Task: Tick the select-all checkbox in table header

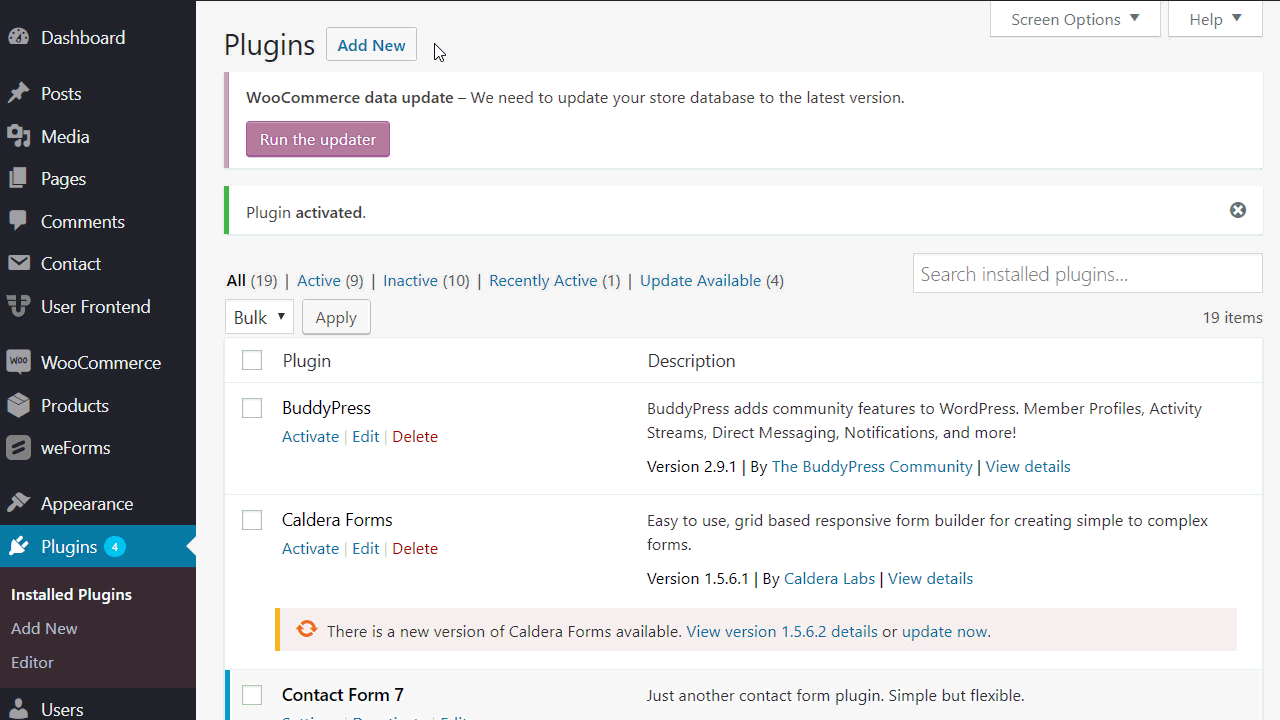Action: pos(252,361)
